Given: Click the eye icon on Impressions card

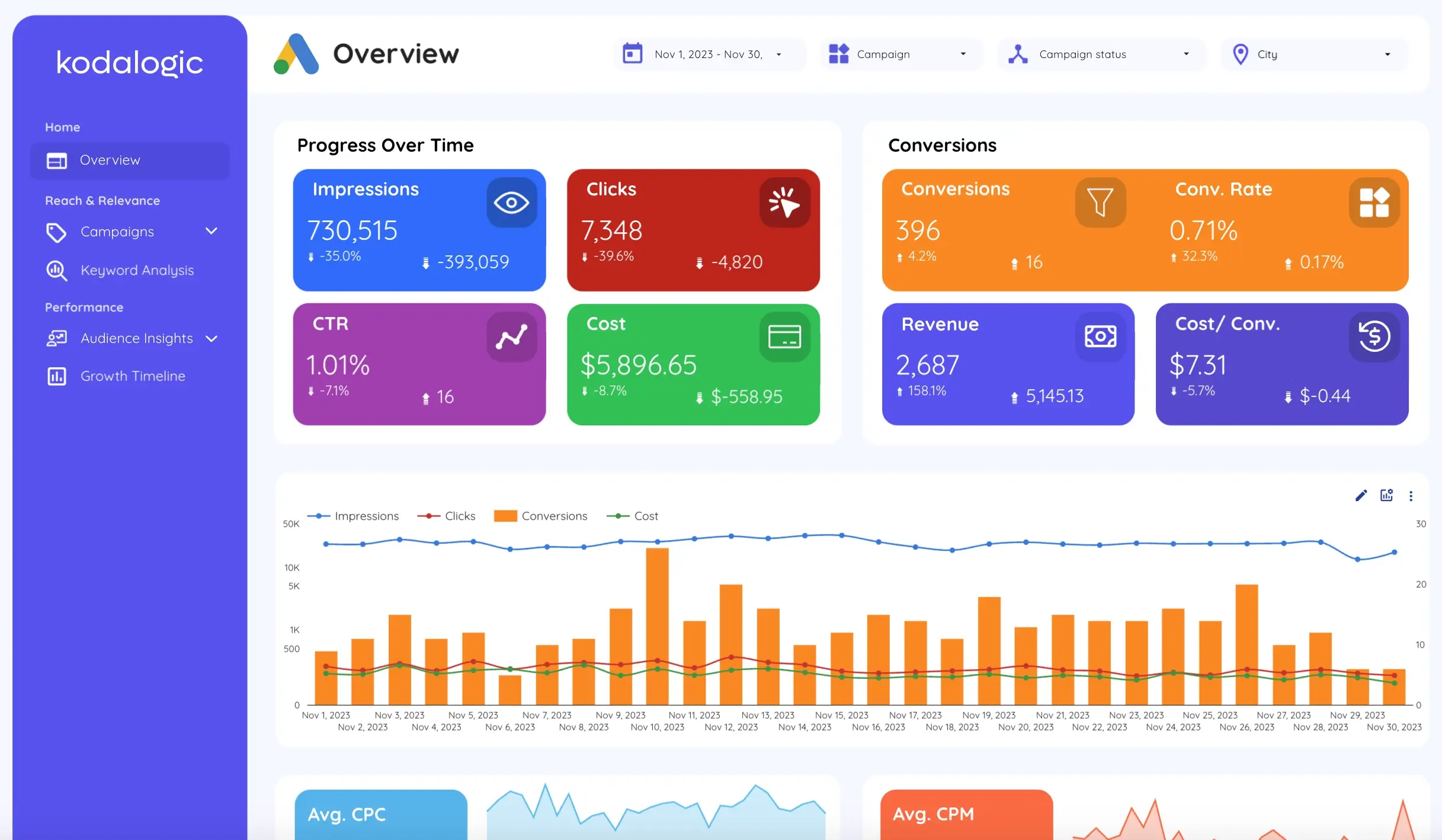Looking at the screenshot, I should point(511,203).
